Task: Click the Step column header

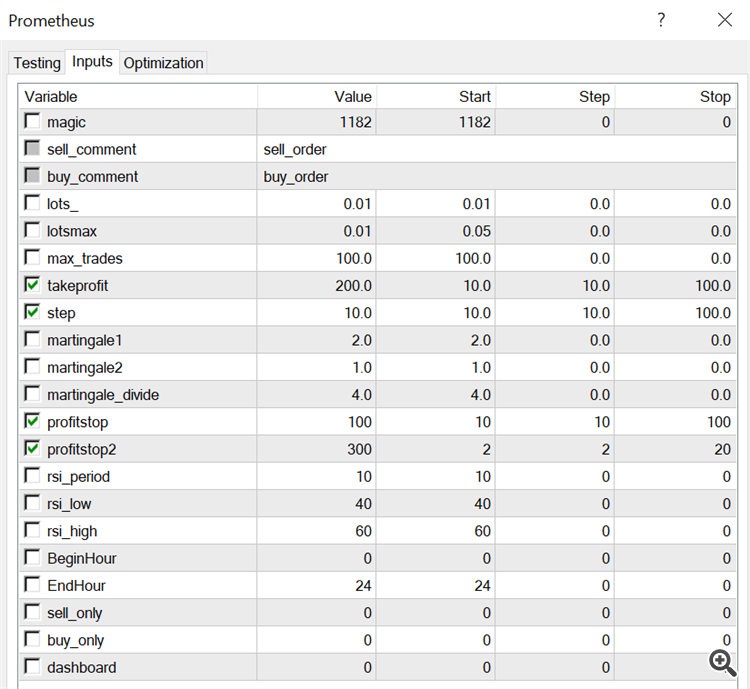Action: (x=555, y=97)
